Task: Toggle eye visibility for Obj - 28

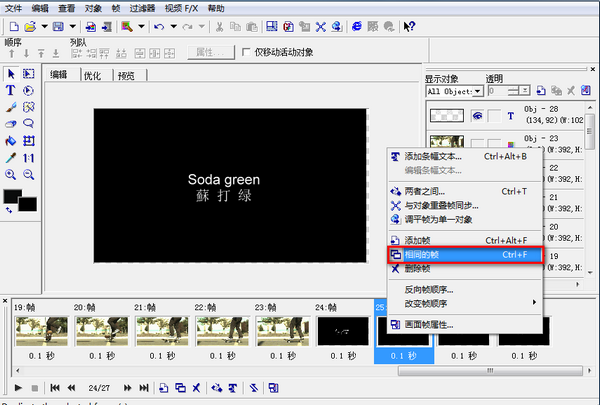Action: coord(477,116)
